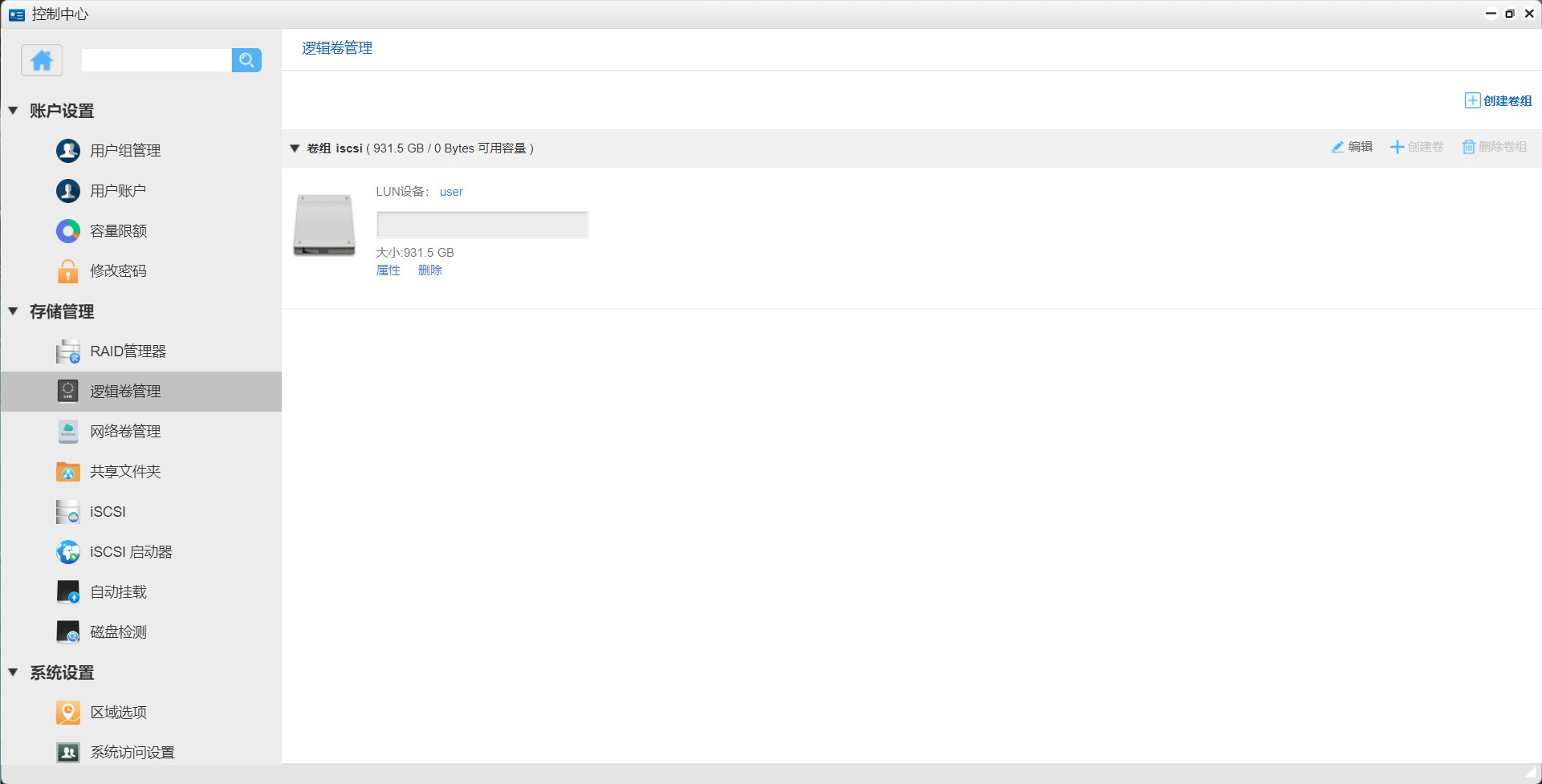Image resolution: width=1542 pixels, height=784 pixels.
Task: Click the LUN capacity usage bar
Action: pos(482,225)
